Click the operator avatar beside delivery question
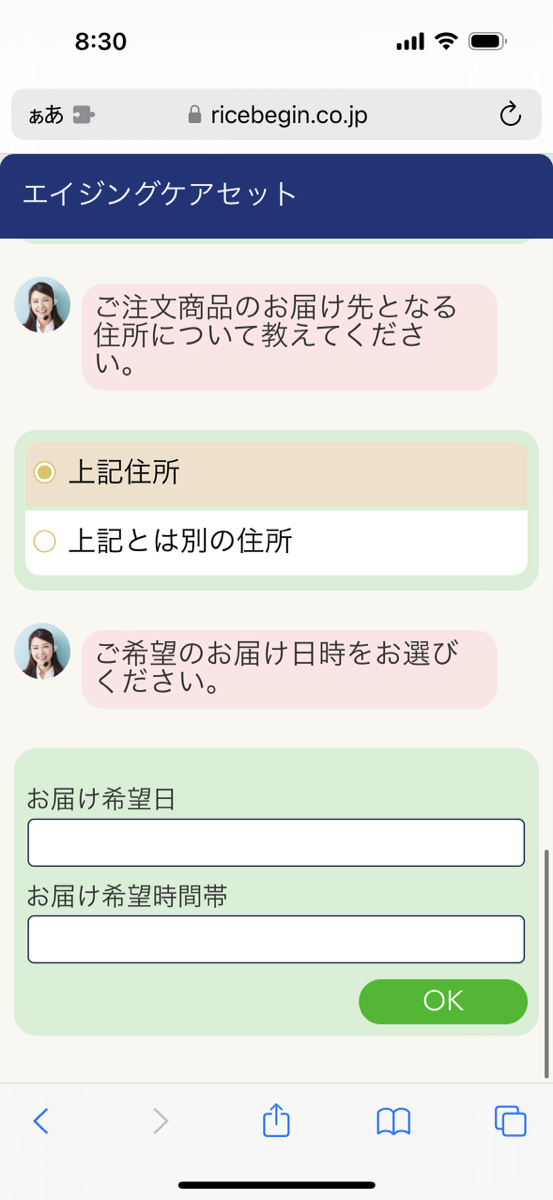This screenshot has width=553, height=1200. pyautogui.click(x=42, y=651)
